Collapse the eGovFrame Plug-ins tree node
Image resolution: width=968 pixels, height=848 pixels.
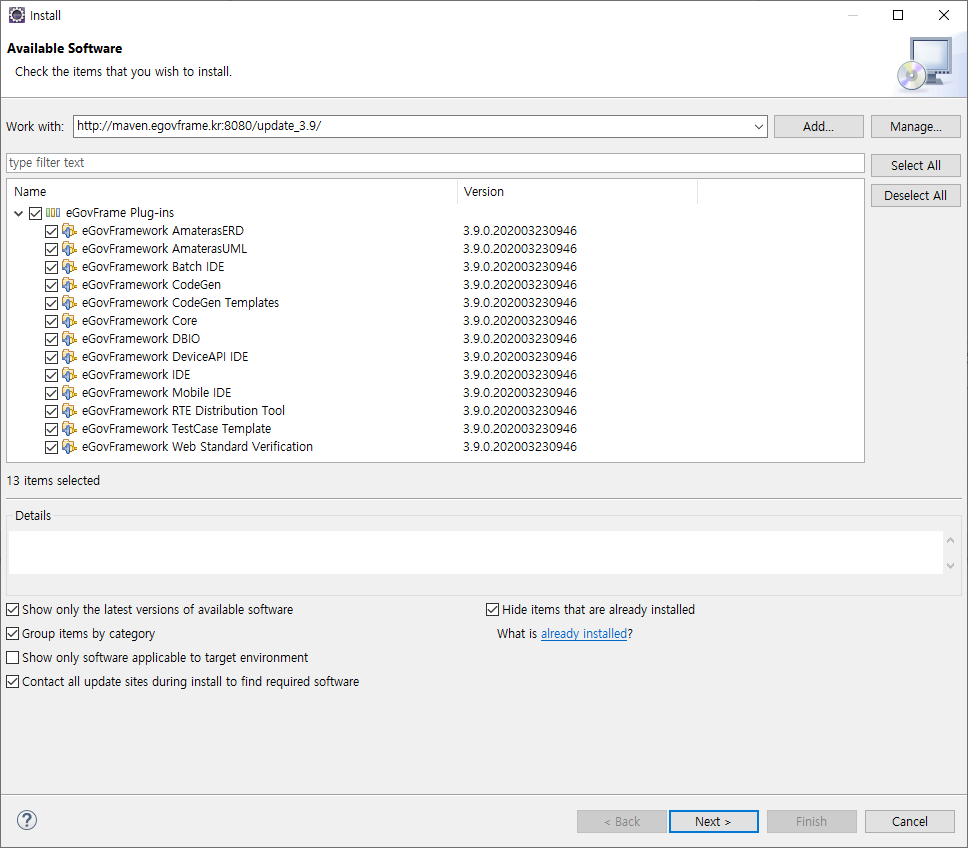pyautogui.click(x=19, y=213)
